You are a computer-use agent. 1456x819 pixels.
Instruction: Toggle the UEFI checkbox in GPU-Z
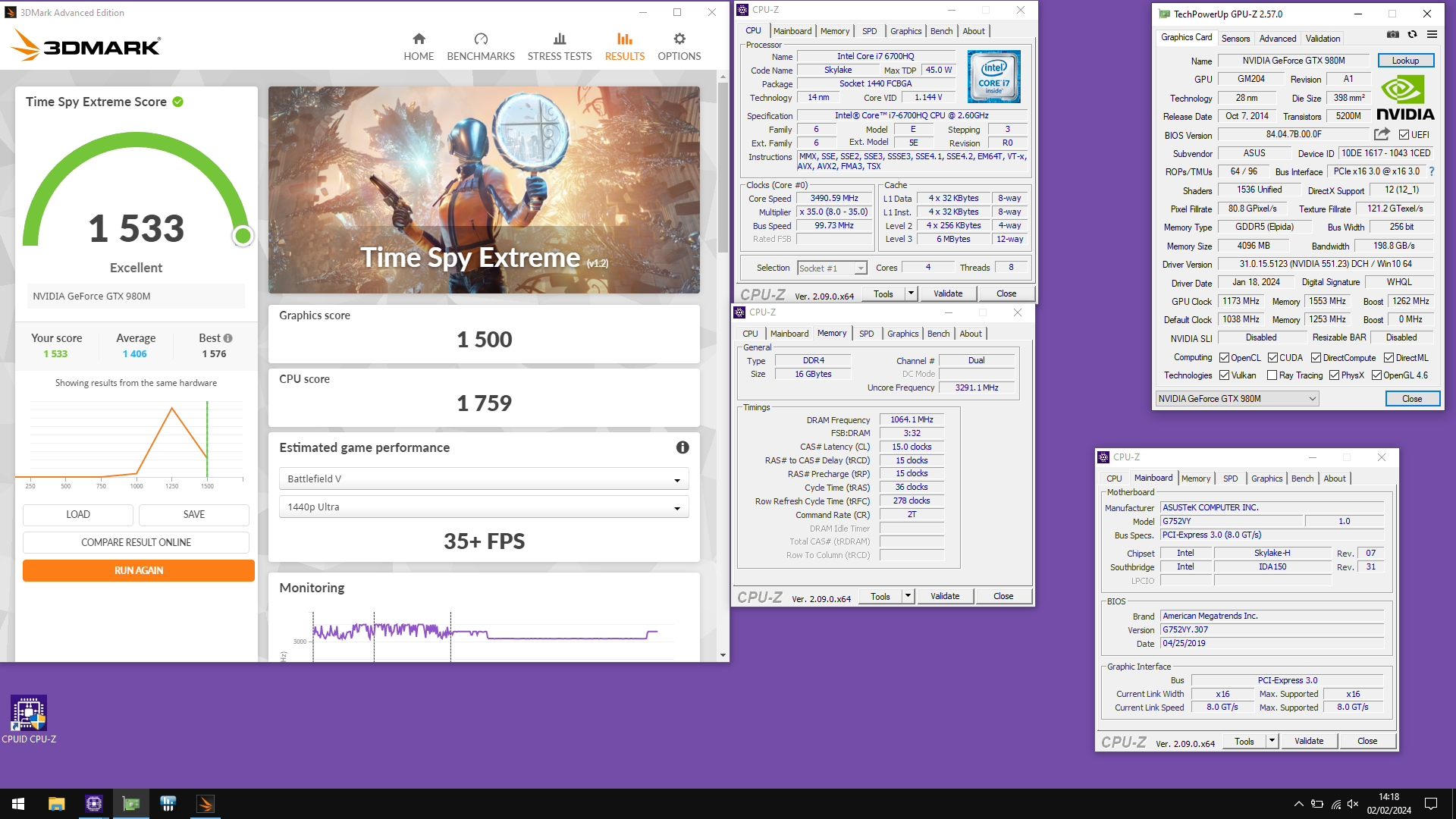[x=1404, y=135]
